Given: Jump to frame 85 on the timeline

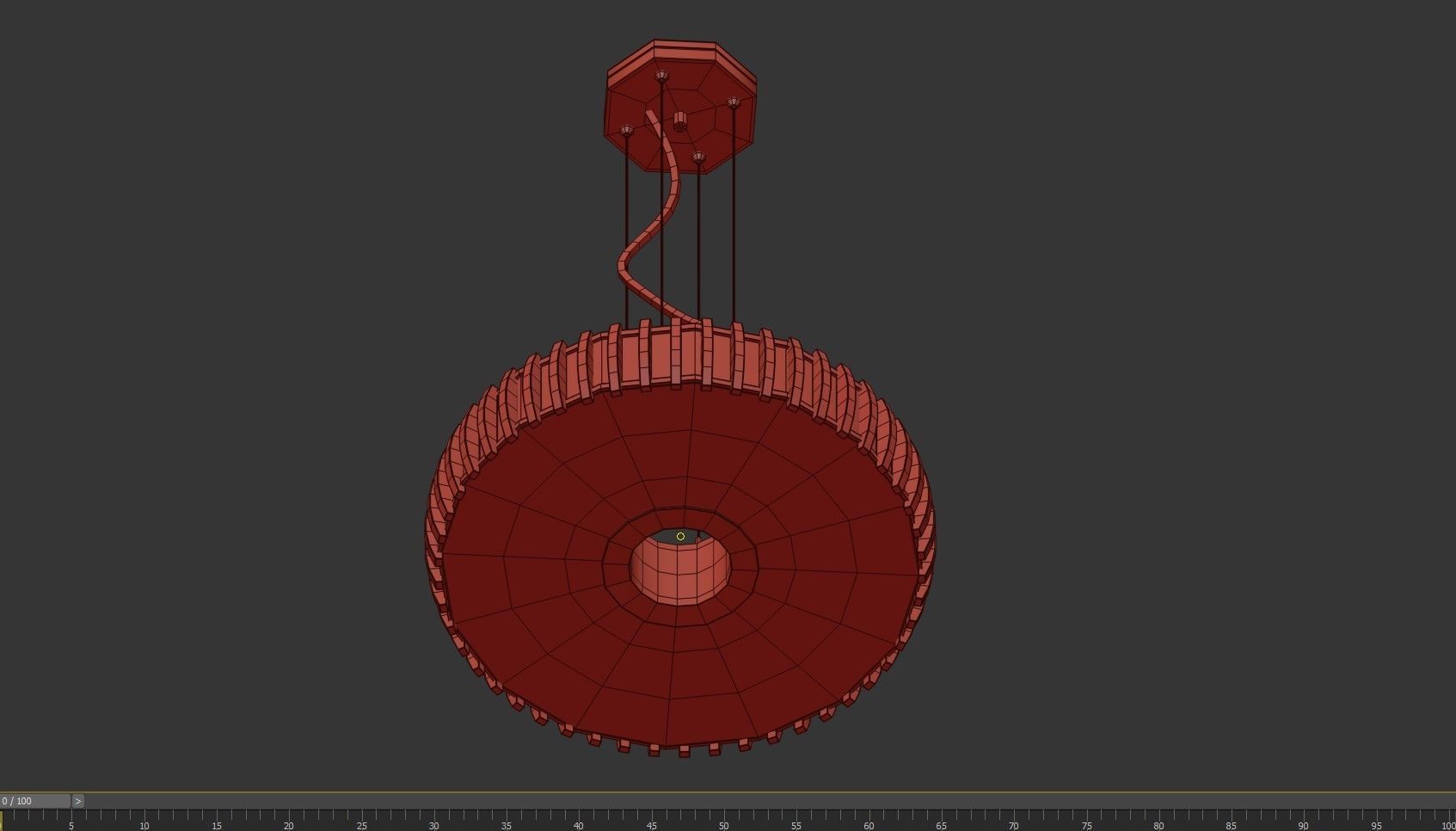Looking at the screenshot, I should pos(1232,826).
